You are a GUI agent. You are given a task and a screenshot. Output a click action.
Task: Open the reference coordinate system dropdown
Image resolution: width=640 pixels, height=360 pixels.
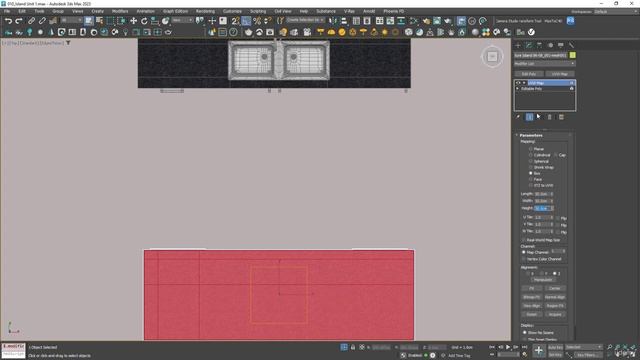pos(182,20)
